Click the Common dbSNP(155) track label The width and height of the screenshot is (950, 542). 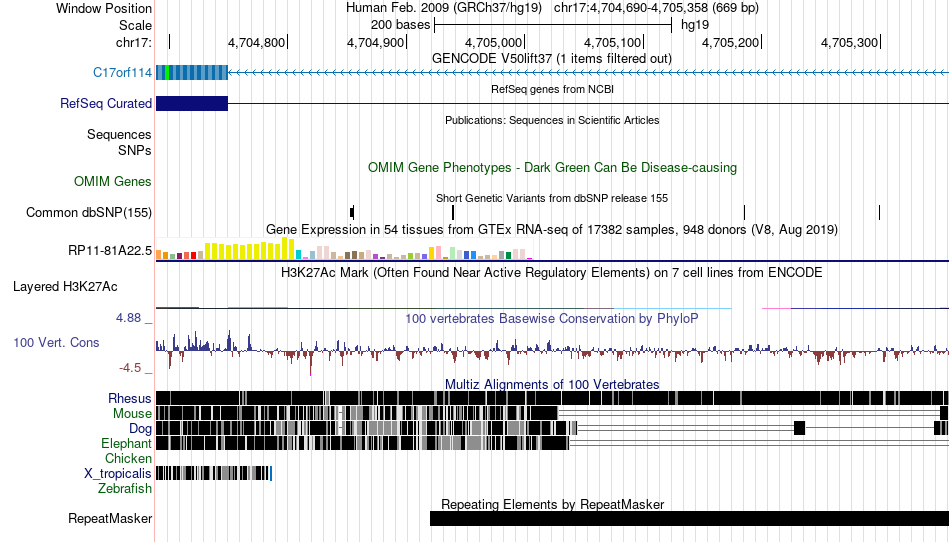pyautogui.click(x=89, y=213)
